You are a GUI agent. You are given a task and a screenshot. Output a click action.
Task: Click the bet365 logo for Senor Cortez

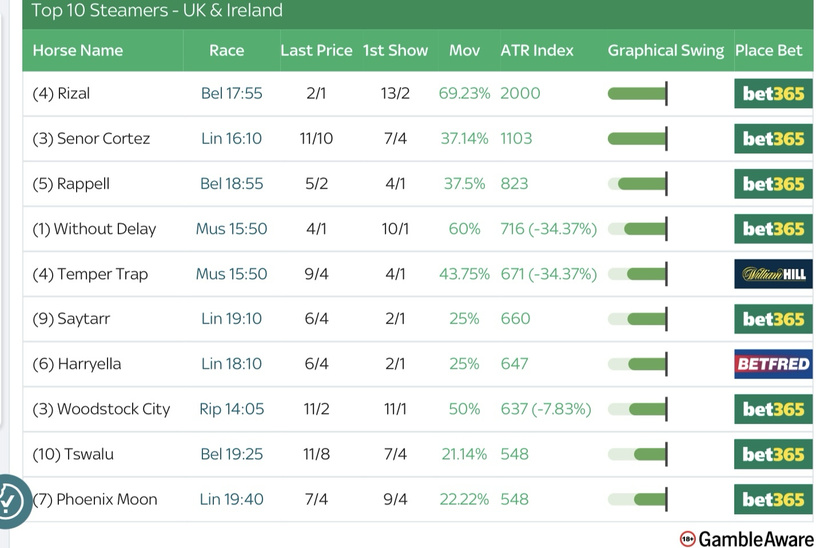pyautogui.click(x=773, y=139)
